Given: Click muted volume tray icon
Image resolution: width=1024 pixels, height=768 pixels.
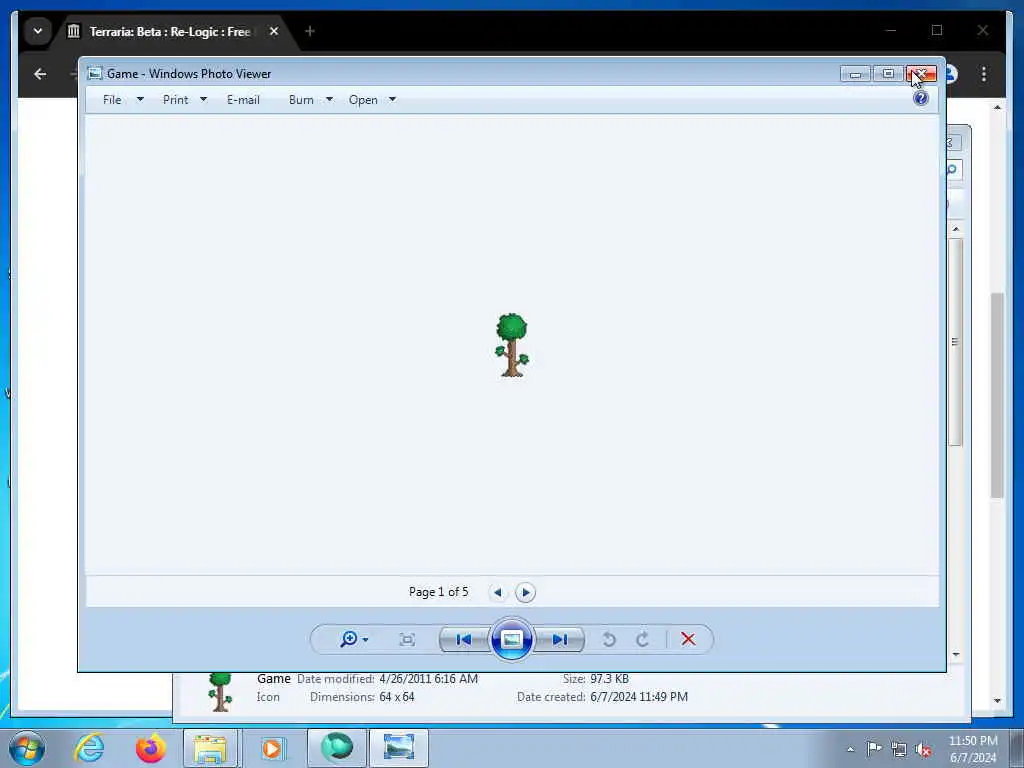Looking at the screenshot, I should [x=923, y=749].
